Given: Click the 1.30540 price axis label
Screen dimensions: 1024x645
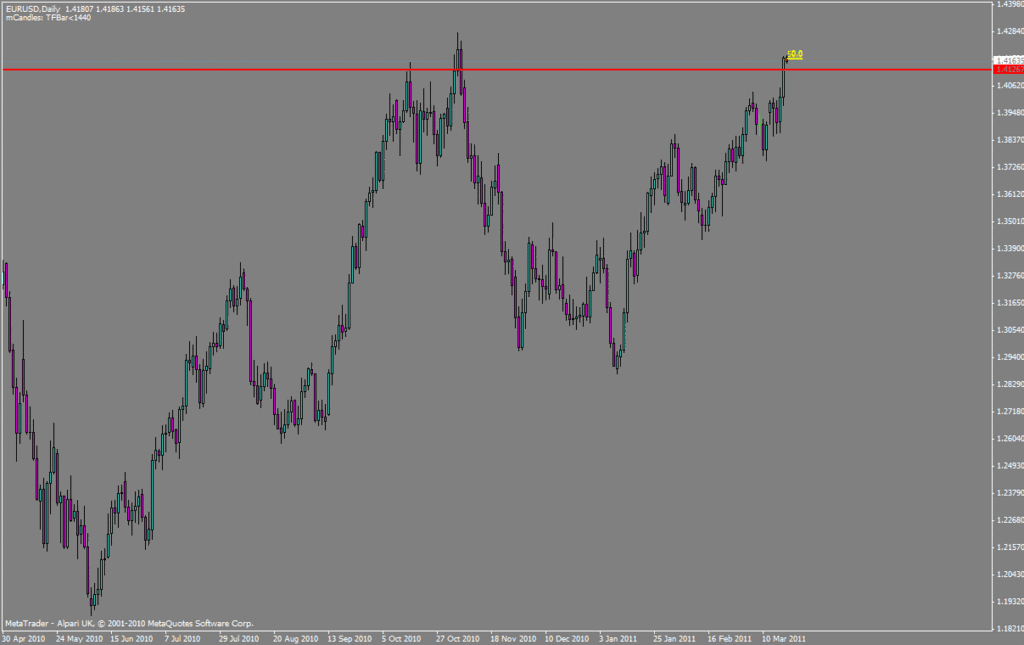Looking at the screenshot, I should click(x=1010, y=330).
